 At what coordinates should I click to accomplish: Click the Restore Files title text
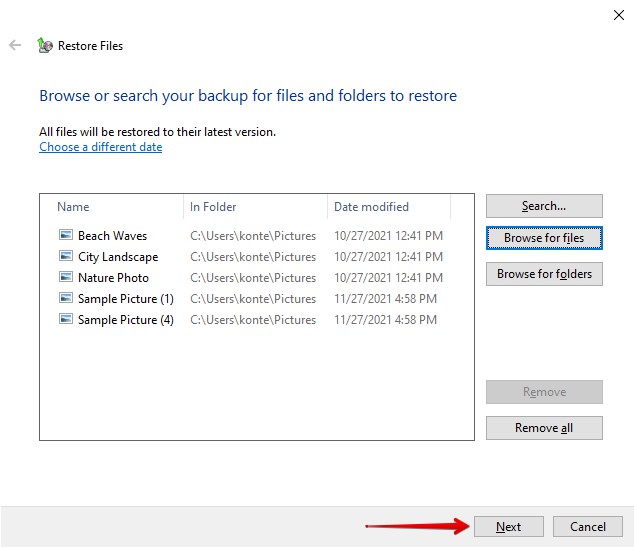pos(90,46)
